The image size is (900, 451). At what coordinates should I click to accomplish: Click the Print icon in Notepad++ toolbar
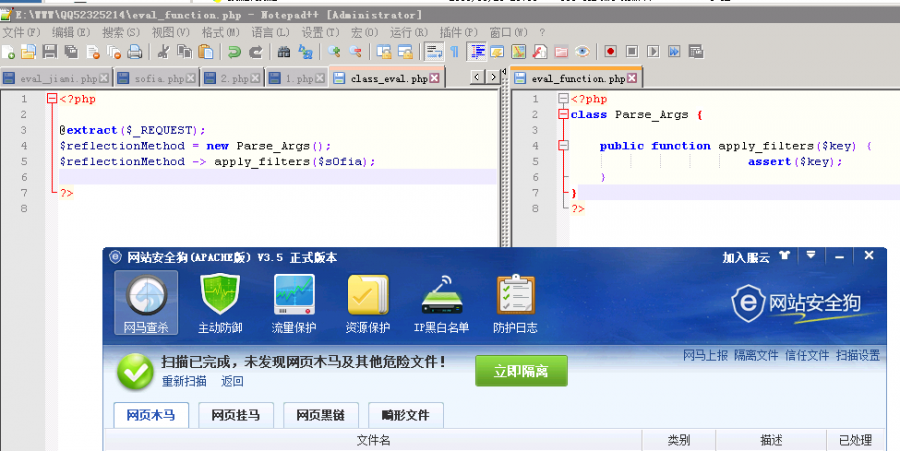click(x=135, y=51)
